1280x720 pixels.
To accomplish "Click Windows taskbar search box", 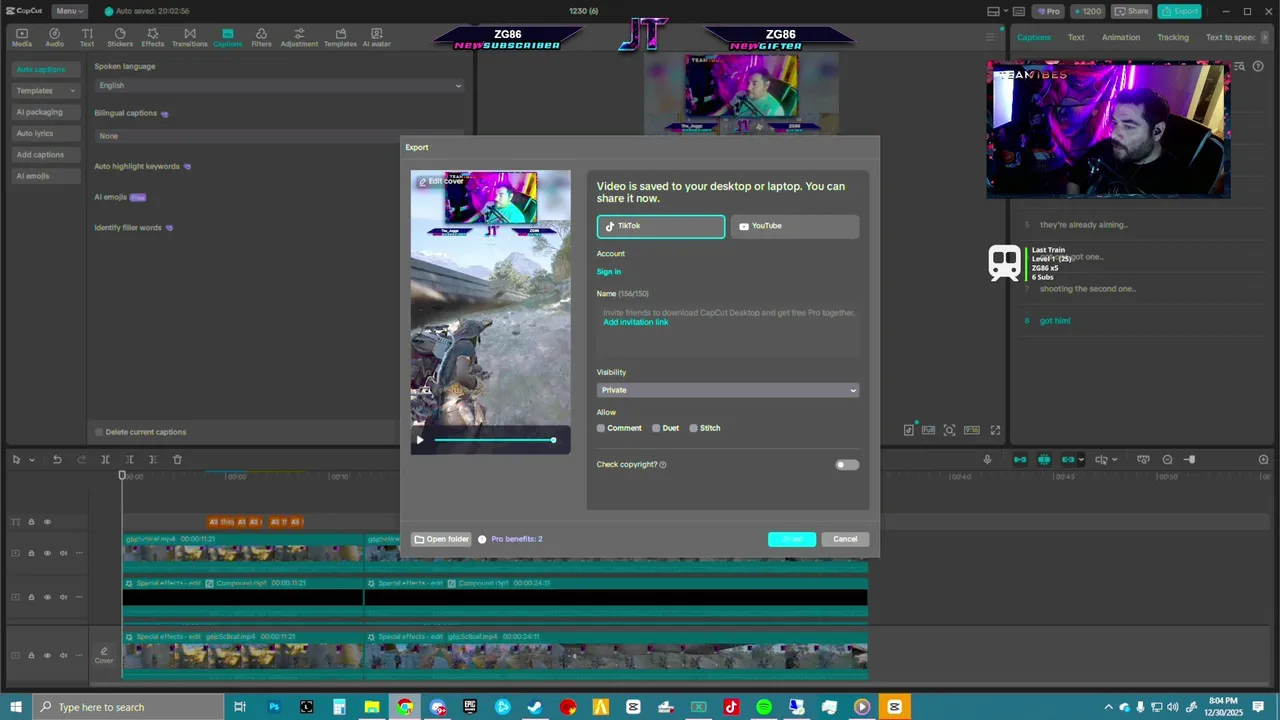I will coord(130,707).
